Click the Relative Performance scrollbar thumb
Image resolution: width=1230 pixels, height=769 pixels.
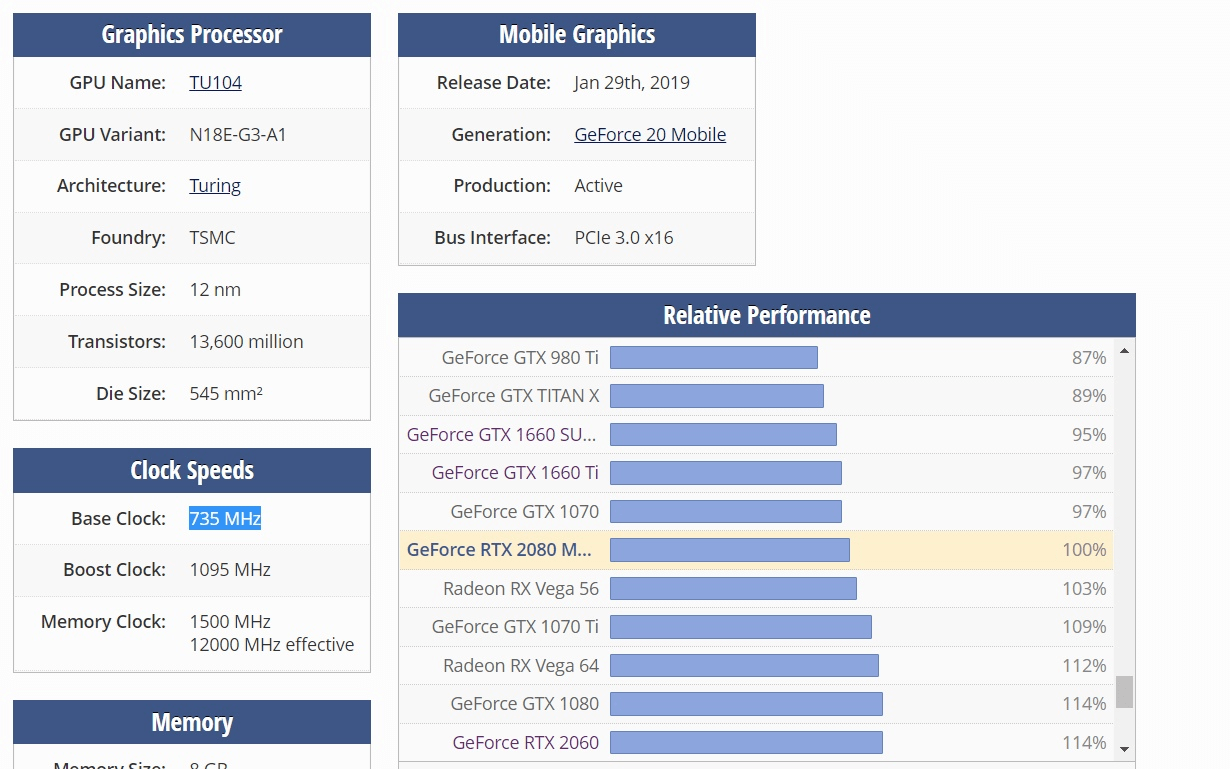pos(1124,691)
